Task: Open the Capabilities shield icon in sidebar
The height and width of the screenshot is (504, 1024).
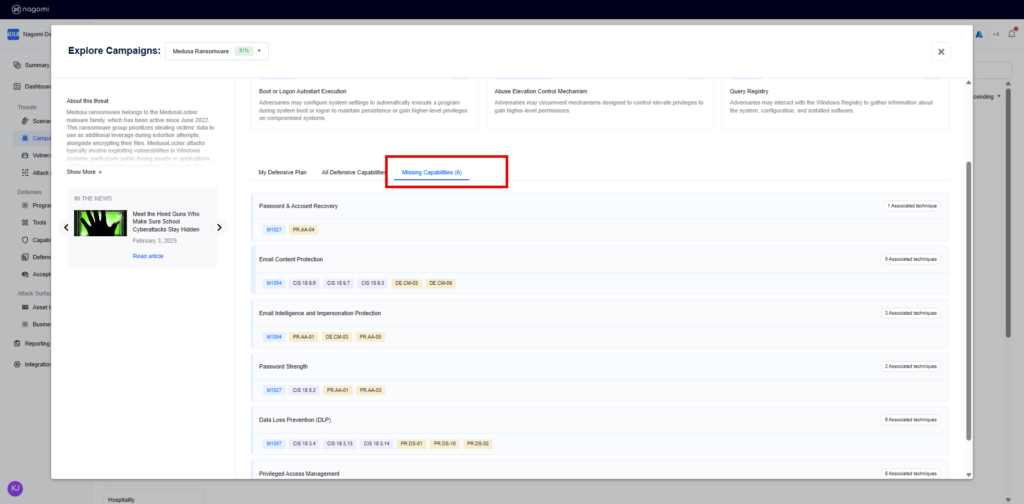Action: [25, 240]
